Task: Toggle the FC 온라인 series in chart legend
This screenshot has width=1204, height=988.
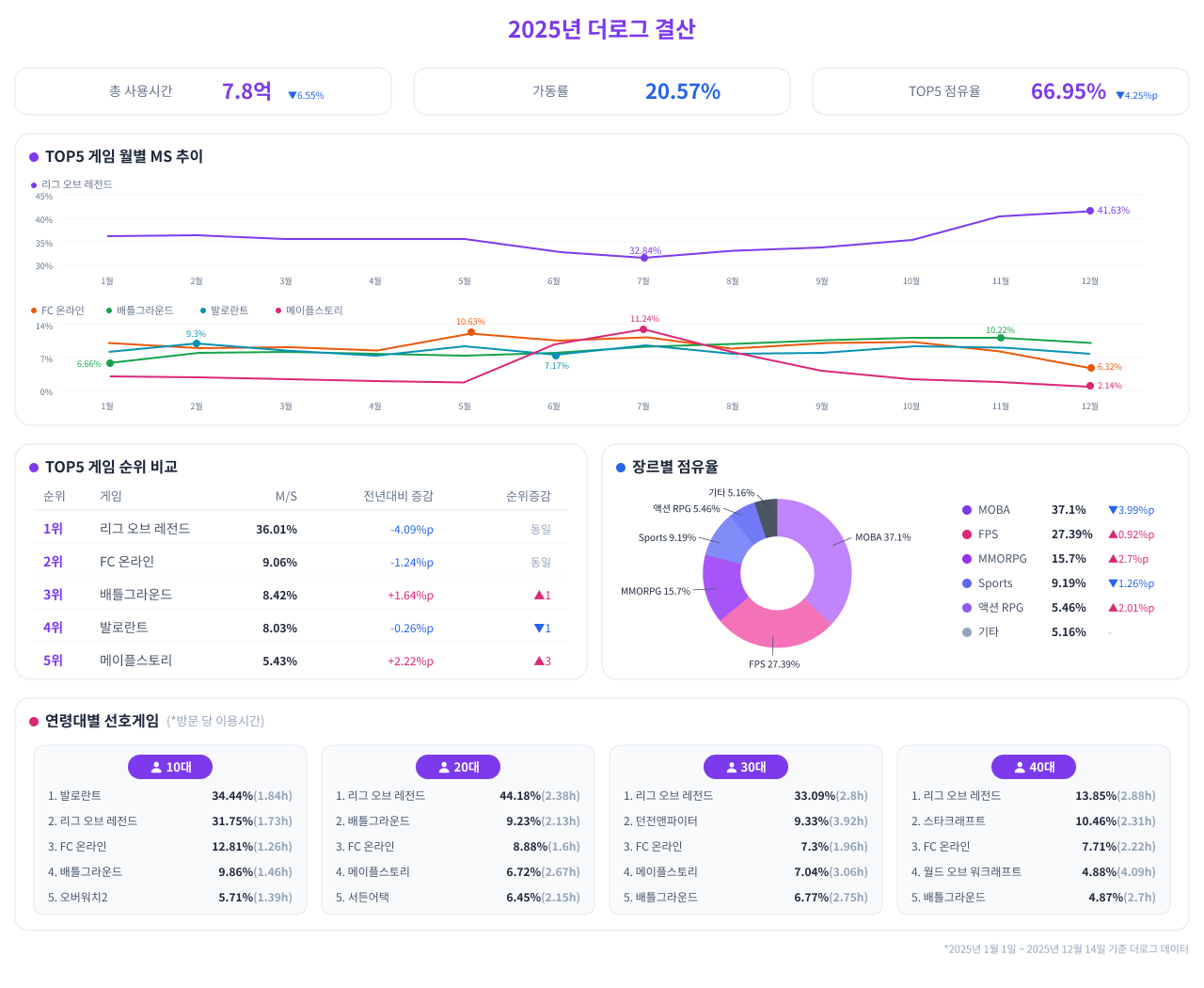Action: [57, 311]
